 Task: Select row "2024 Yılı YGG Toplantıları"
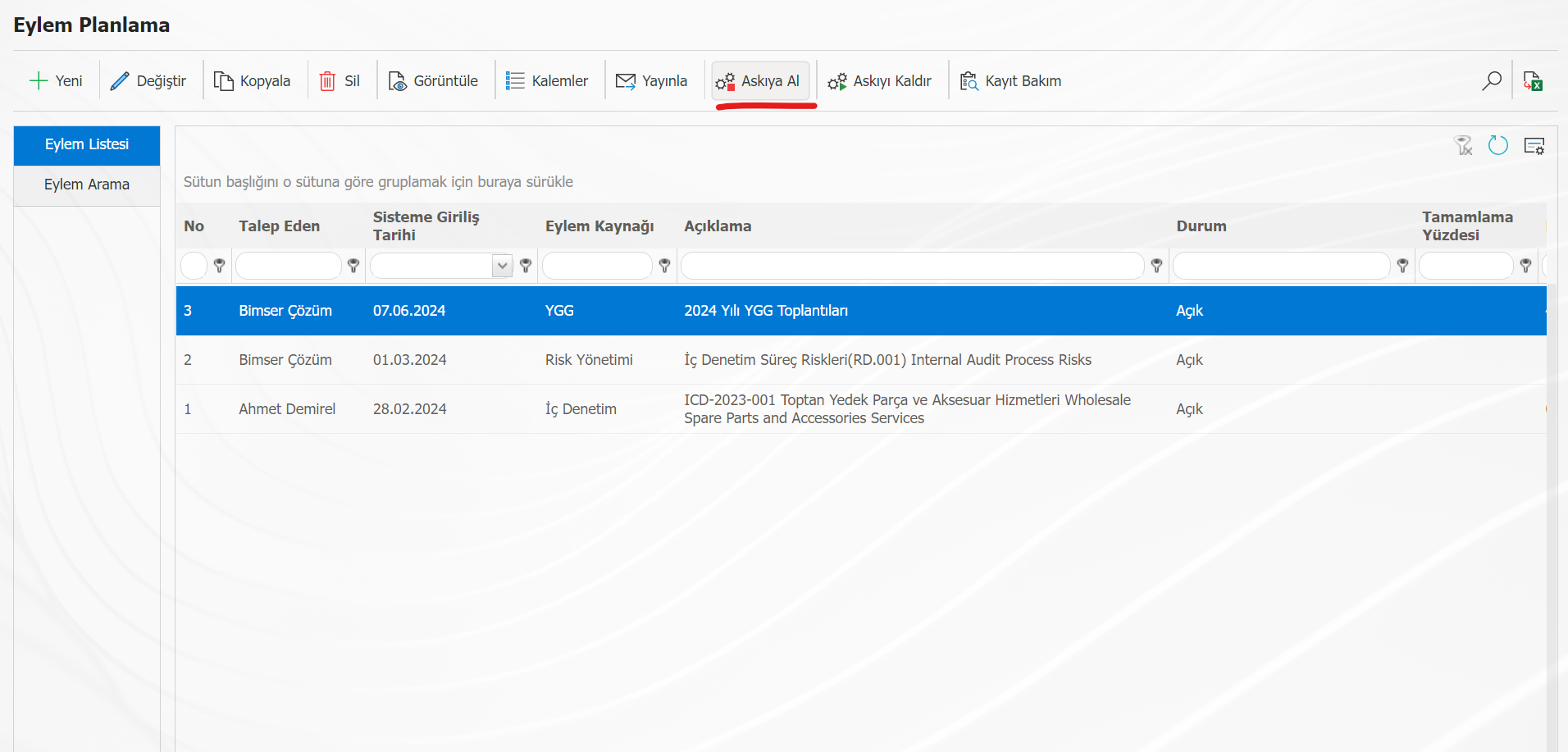pyautogui.click(x=861, y=311)
